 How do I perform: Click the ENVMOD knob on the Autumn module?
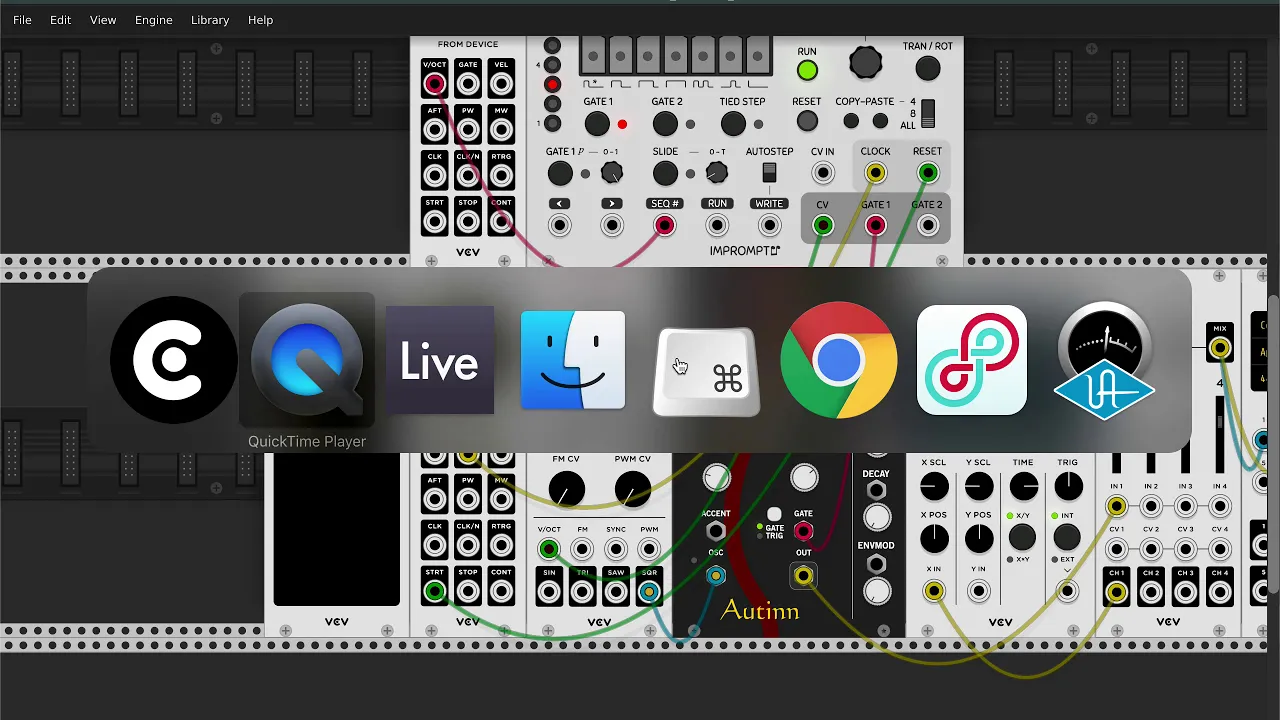point(876,591)
